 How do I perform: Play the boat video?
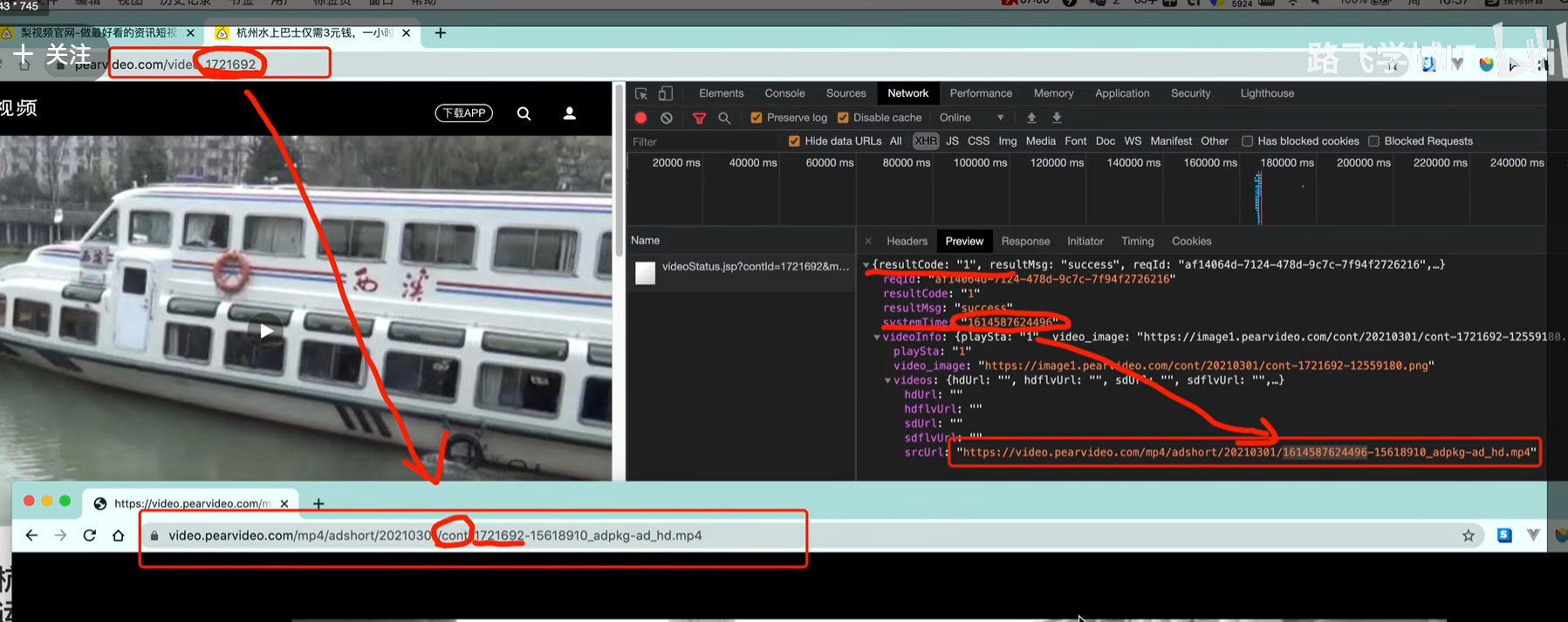click(266, 331)
